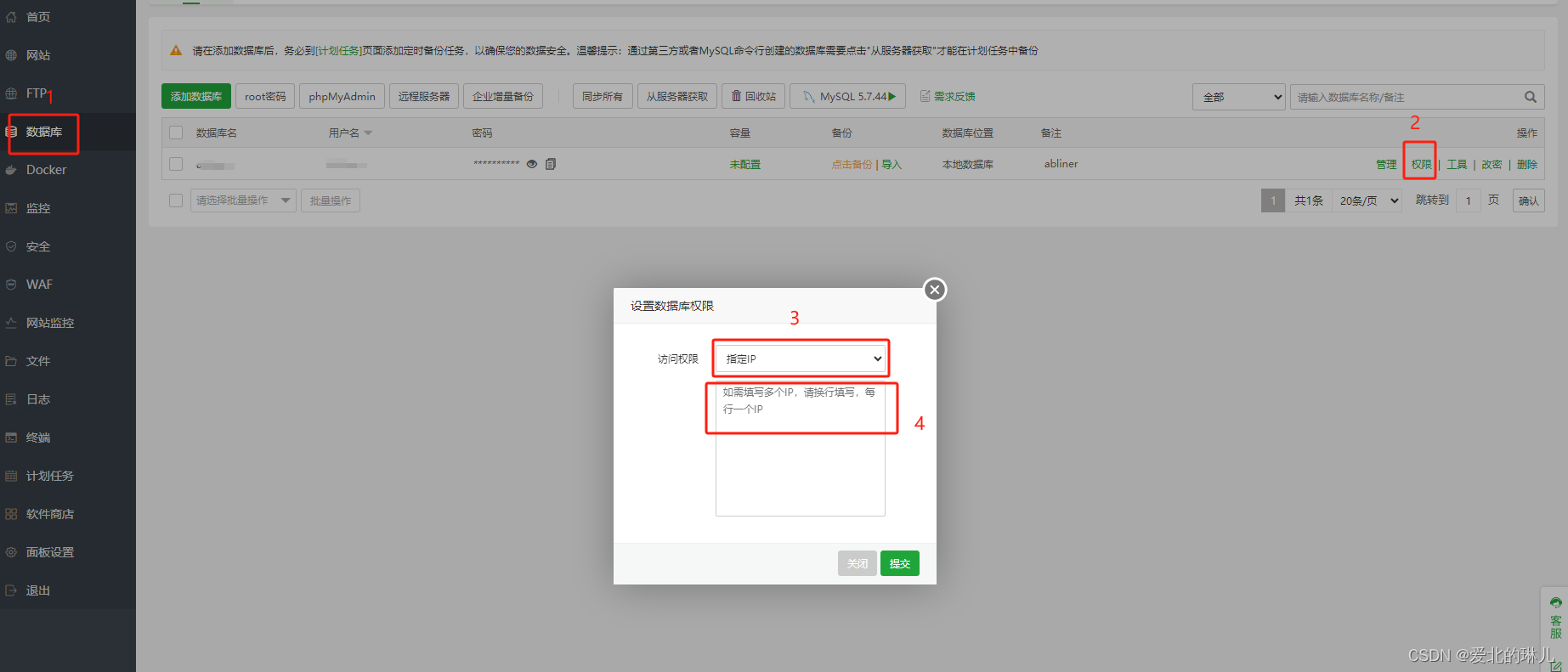The image size is (1568, 672).
Task: Click the 终端 terminal icon
Action: (11, 438)
